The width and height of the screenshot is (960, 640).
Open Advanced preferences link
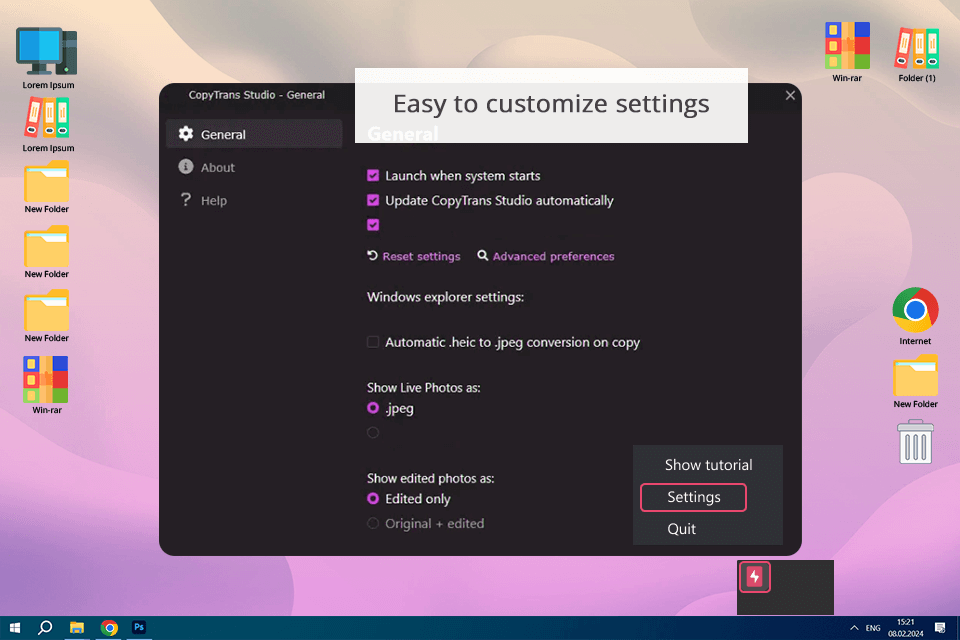pyautogui.click(x=553, y=257)
